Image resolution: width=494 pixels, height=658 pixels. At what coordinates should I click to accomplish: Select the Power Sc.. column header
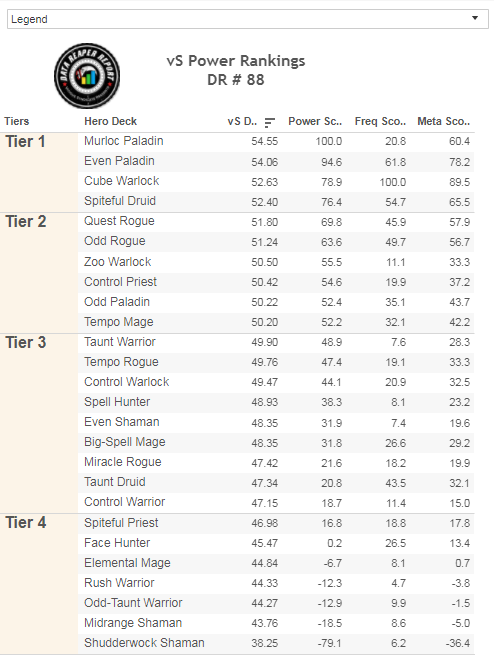coord(315,121)
